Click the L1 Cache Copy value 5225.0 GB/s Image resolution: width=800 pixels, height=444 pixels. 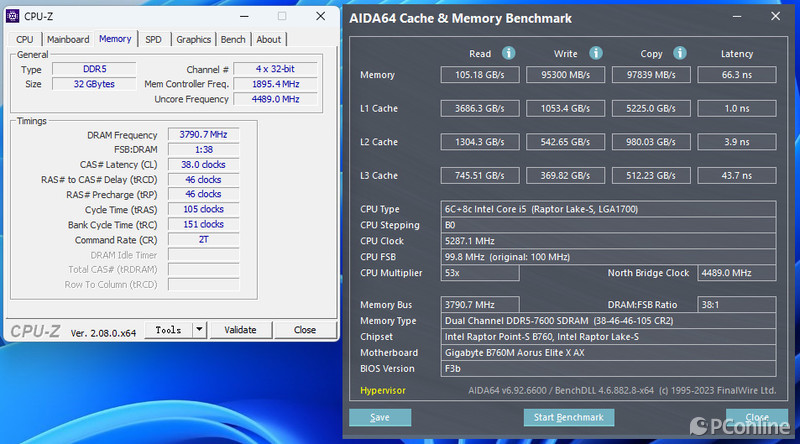(x=651, y=108)
